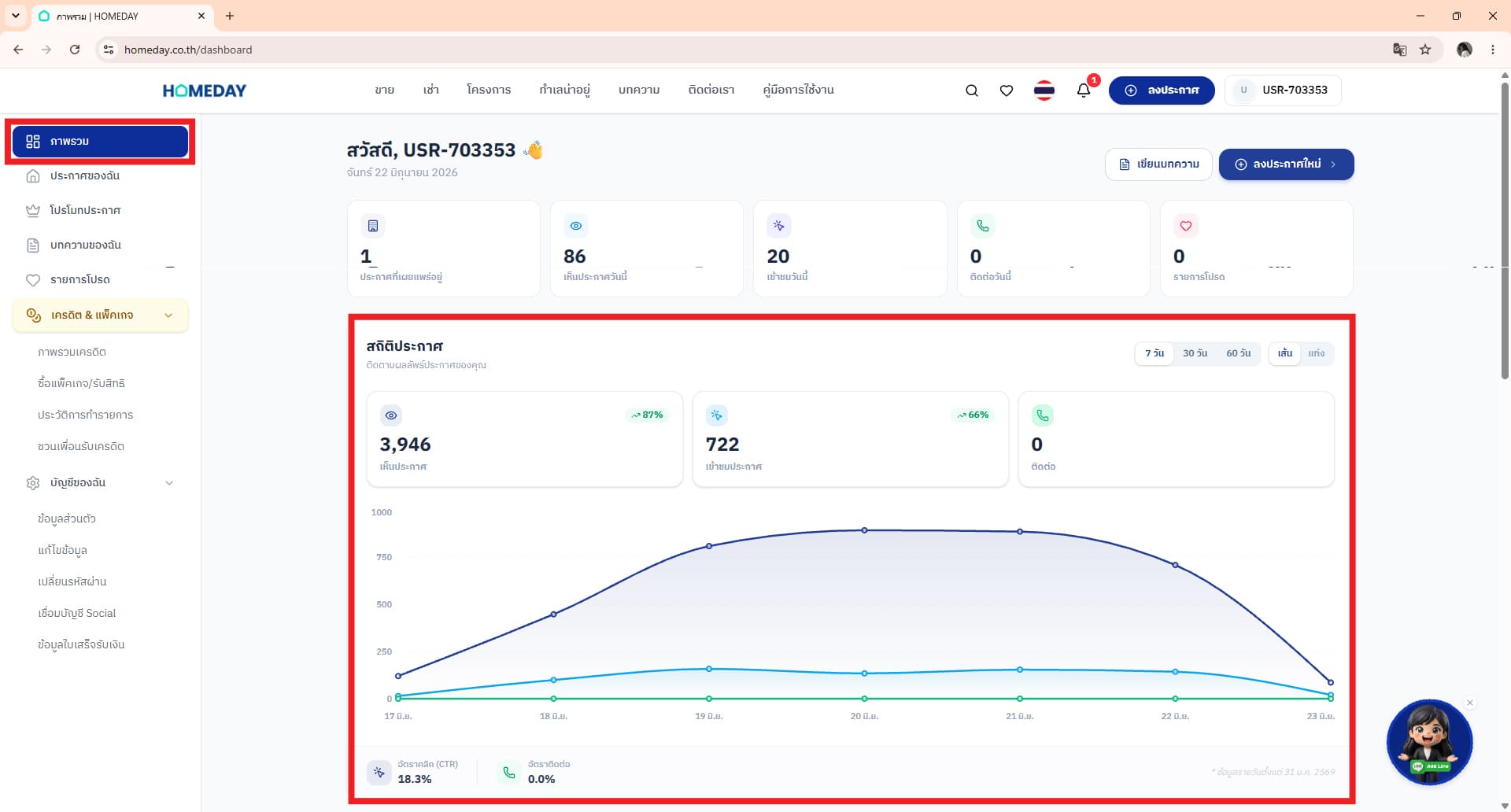Switch chart range to 30 วัน
The width and height of the screenshot is (1511, 812).
1195,353
